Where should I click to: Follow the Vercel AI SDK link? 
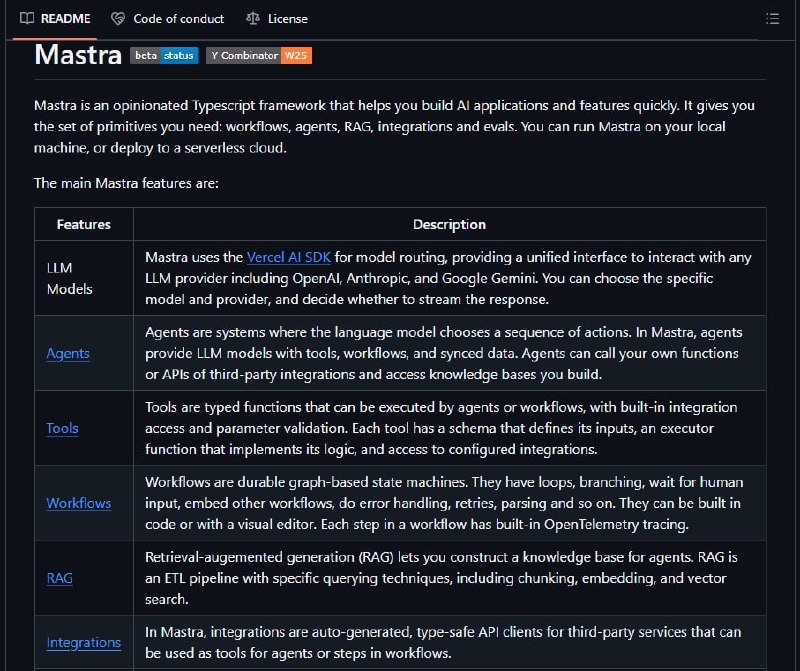point(289,257)
